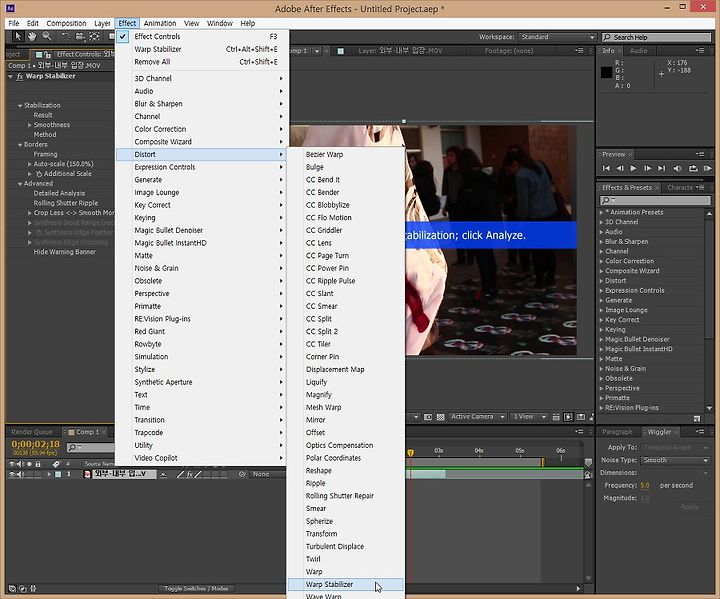
Task: Expand layer 1 properties triangle
Action: click(49, 474)
